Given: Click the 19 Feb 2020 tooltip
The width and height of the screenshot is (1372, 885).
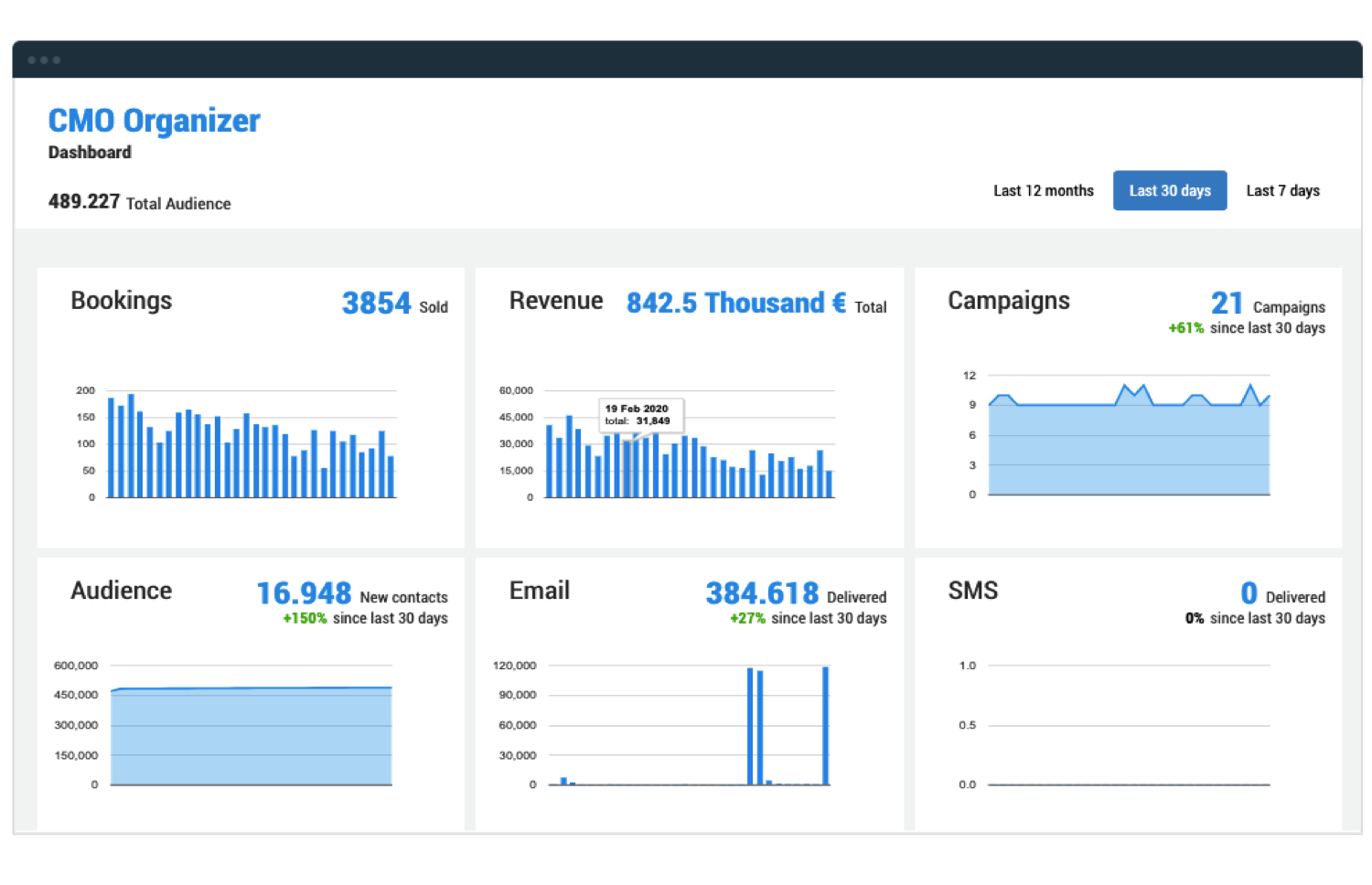Looking at the screenshot, I should pos(641,415).
